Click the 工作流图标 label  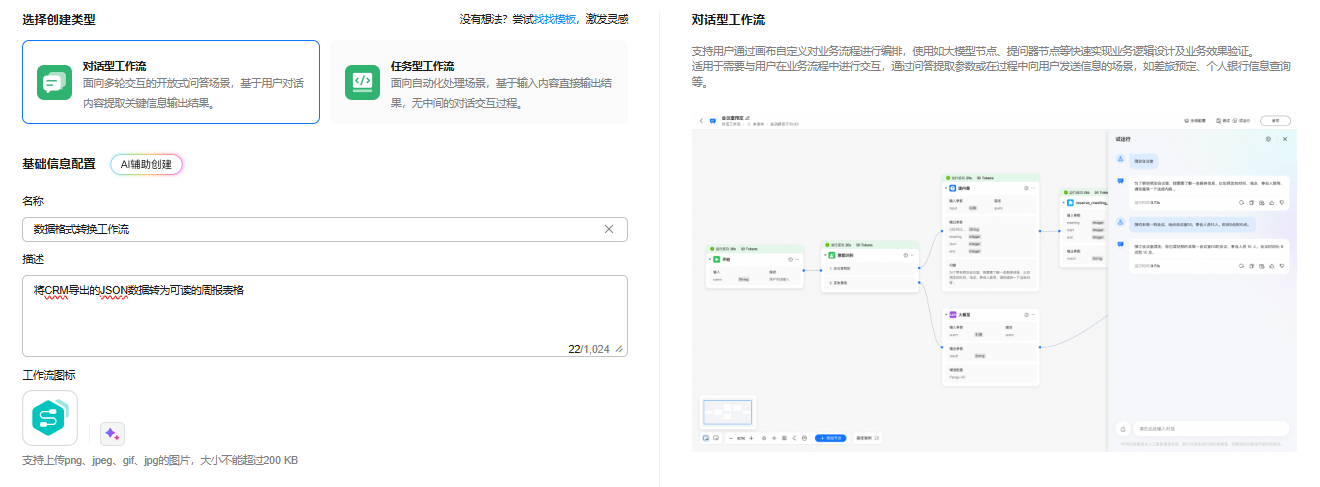click(49, 375)
